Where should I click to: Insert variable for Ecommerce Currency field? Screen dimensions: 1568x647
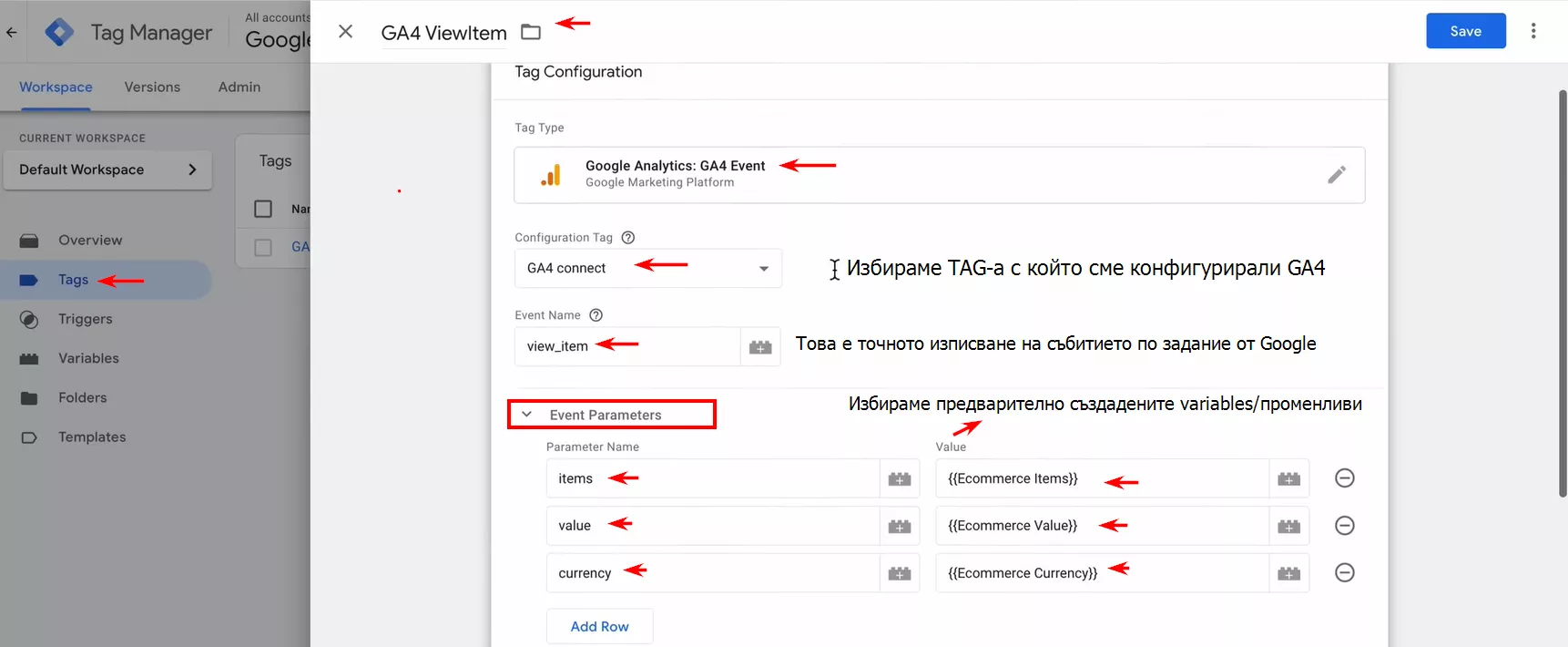point(1288,574)
